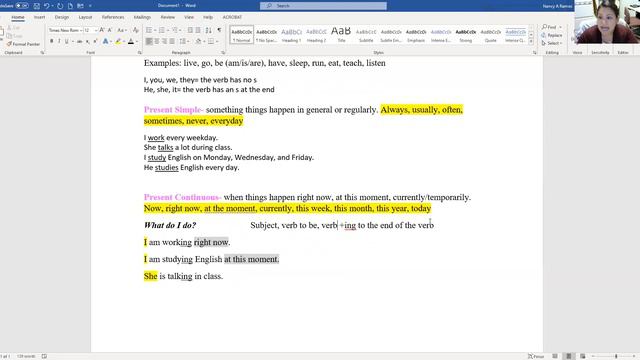Expand the Customize Quick Access Toolbar menu

[x=90, y=6]
